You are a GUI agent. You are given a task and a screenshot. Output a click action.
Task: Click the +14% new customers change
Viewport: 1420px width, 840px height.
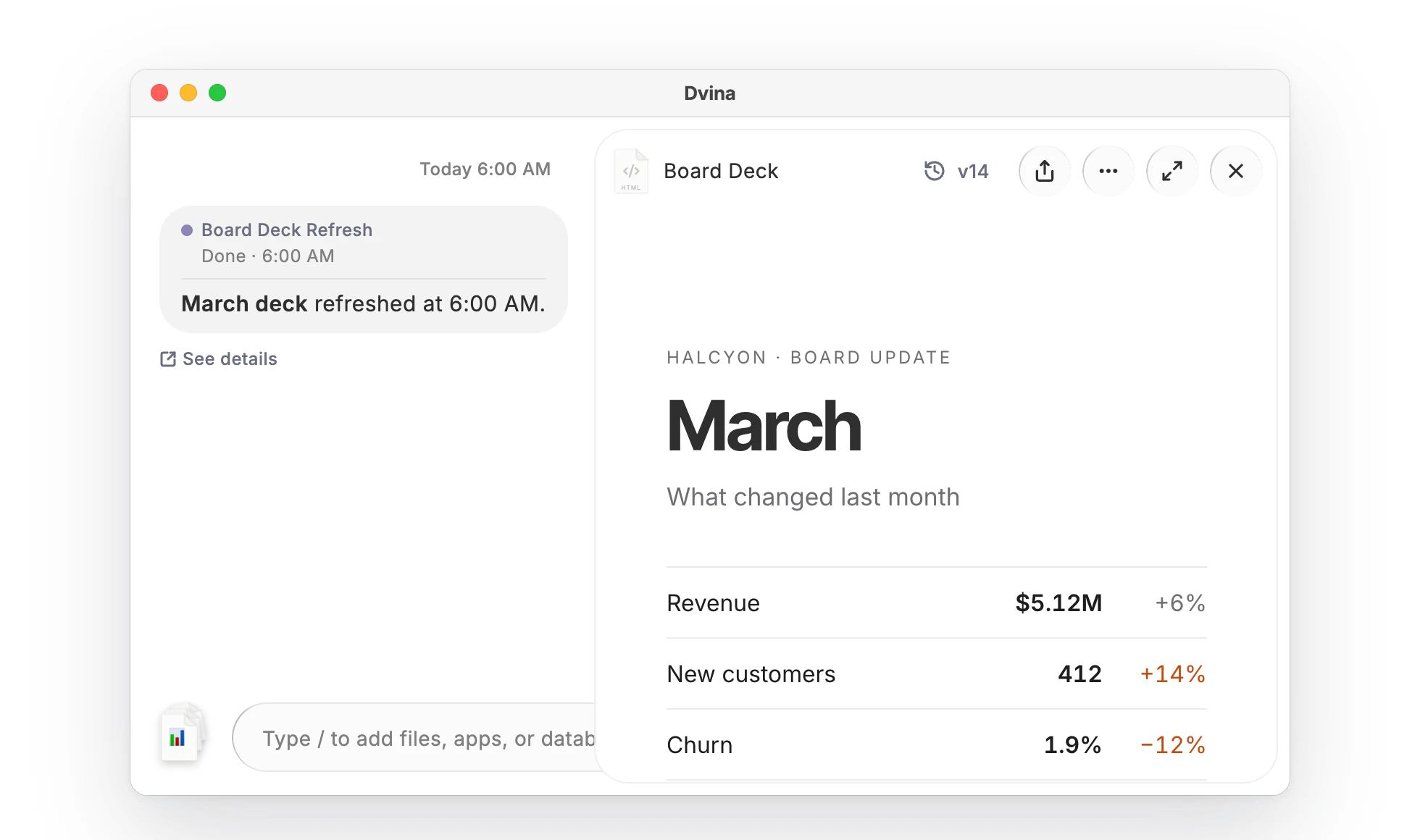(1172, 674)
